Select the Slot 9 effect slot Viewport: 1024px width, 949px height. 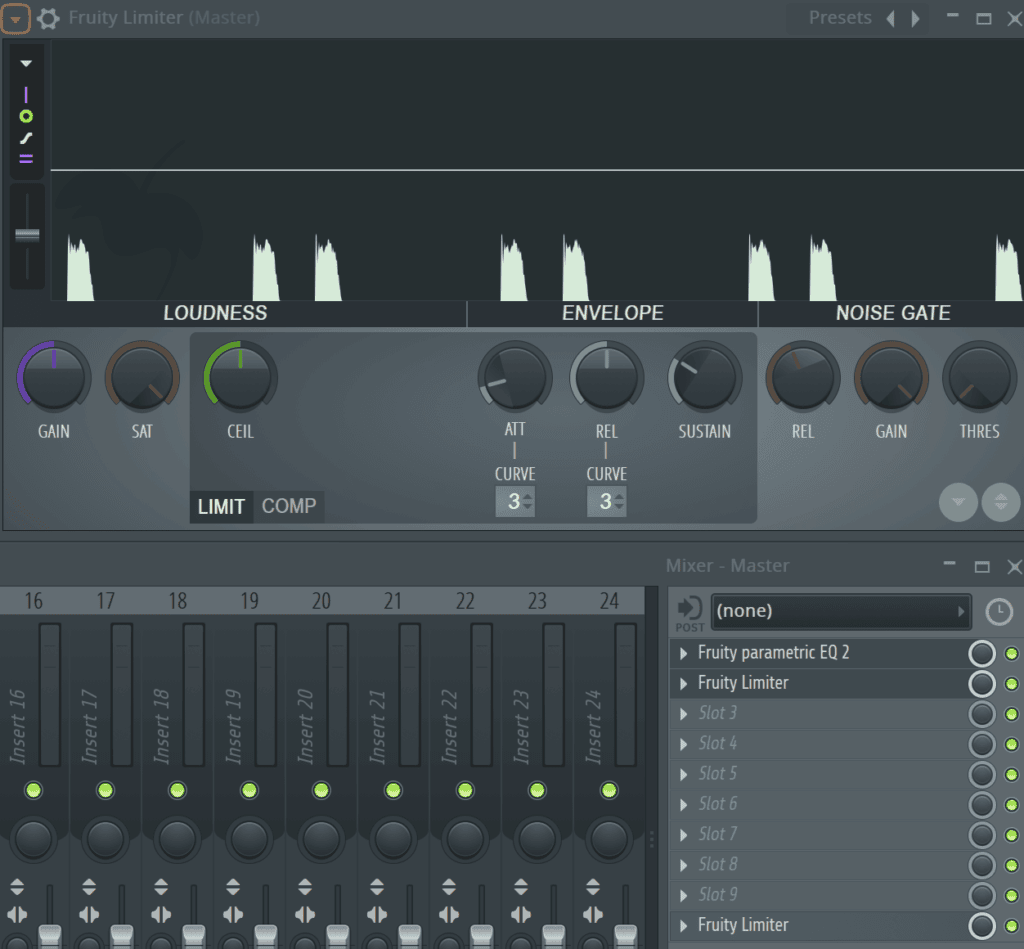pyautogui.click(x=818, y=895)
